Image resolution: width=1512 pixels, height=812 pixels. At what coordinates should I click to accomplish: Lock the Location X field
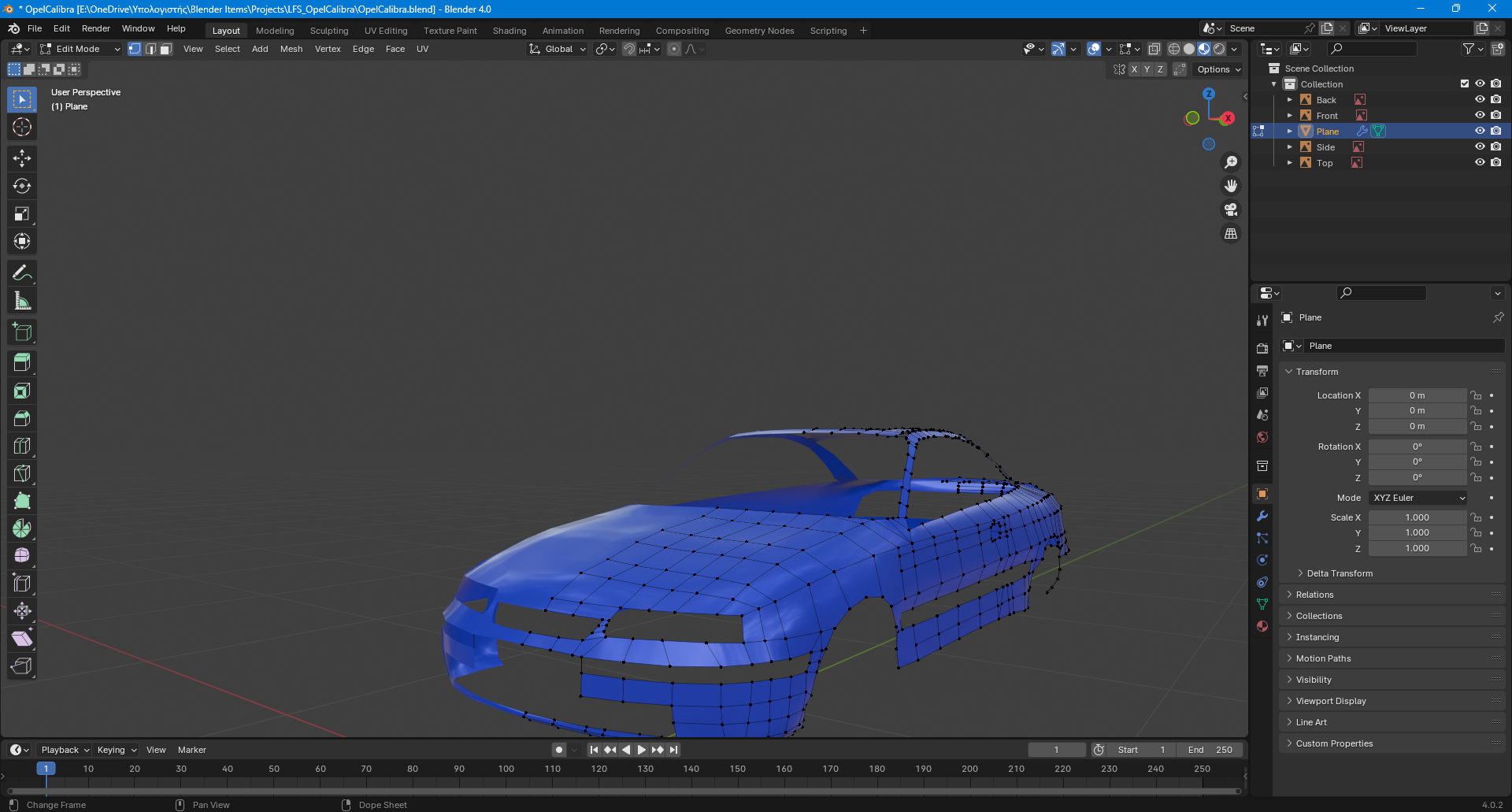pyautogui.click(x=1477, y=395)
